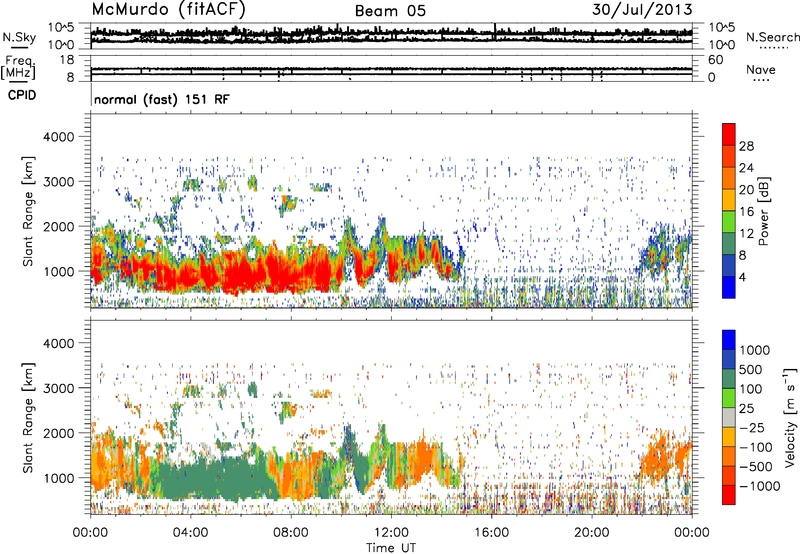Click the 'Beam 05' label
This screenshot has width=800, height=554.
tap(390, 11)
